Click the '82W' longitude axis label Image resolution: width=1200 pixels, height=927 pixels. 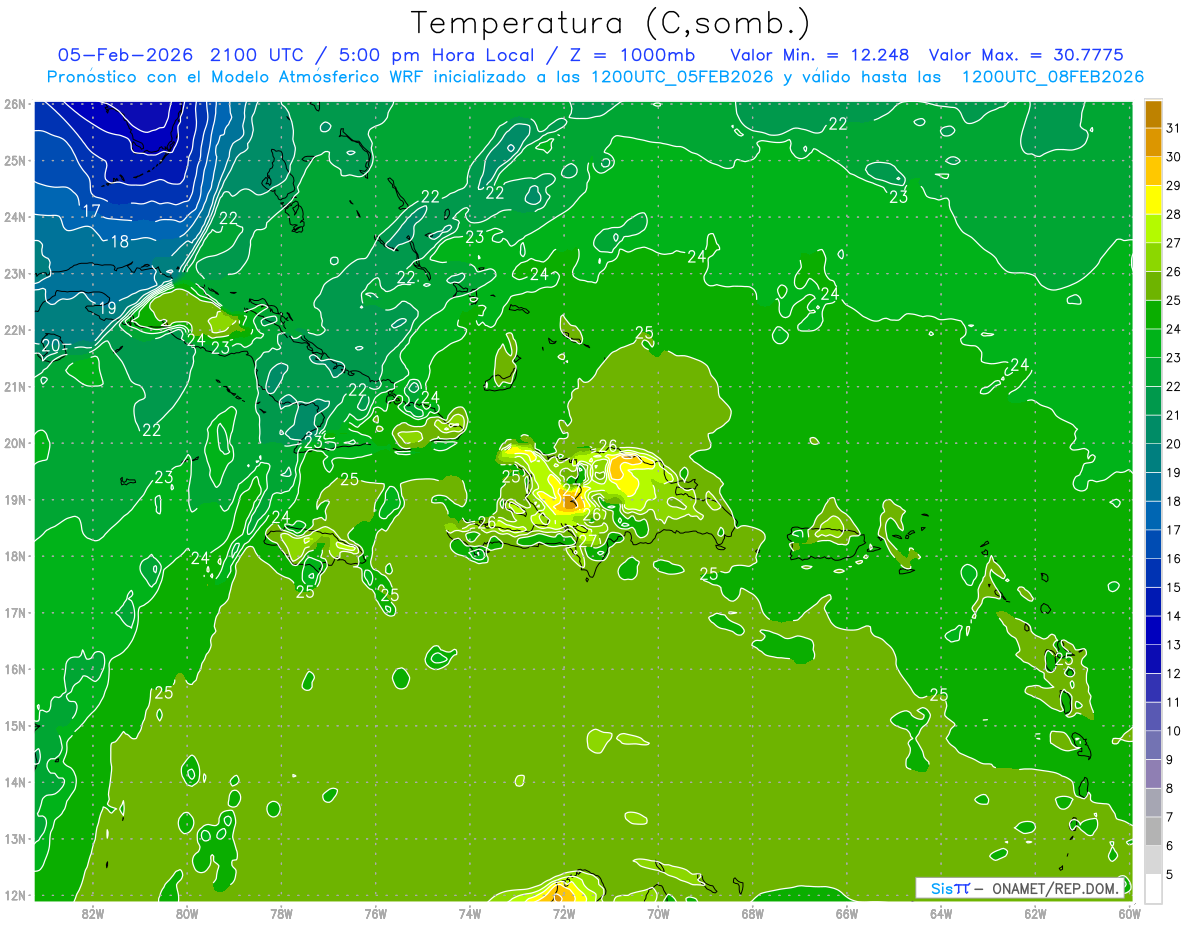click(x=92, y=913)
